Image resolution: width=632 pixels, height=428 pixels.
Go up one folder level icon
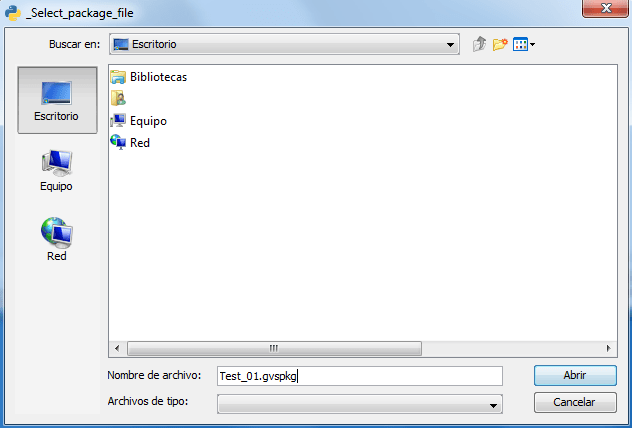coord(479,44)
